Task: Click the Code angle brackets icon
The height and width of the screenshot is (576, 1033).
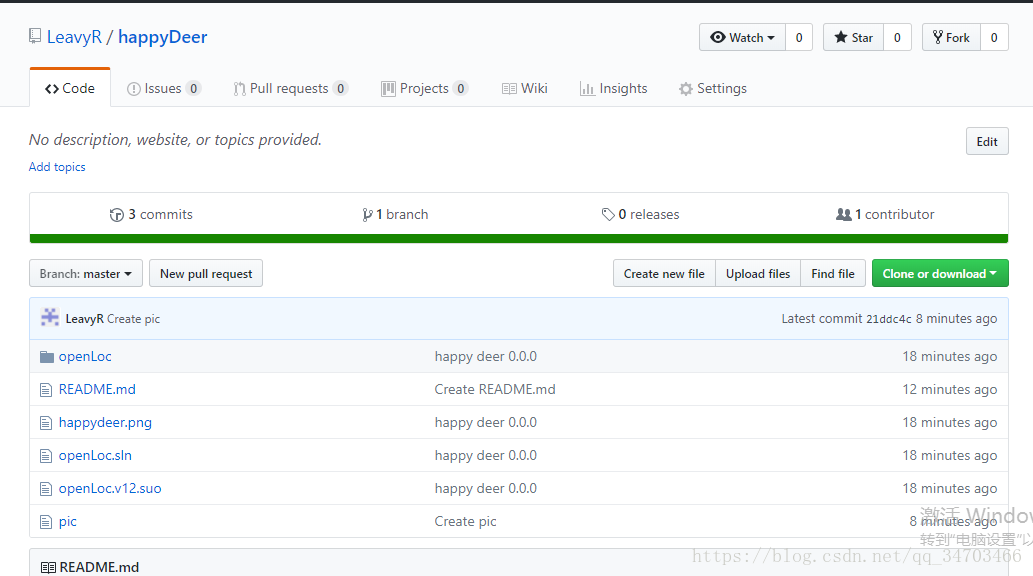Action: point(52,89)
